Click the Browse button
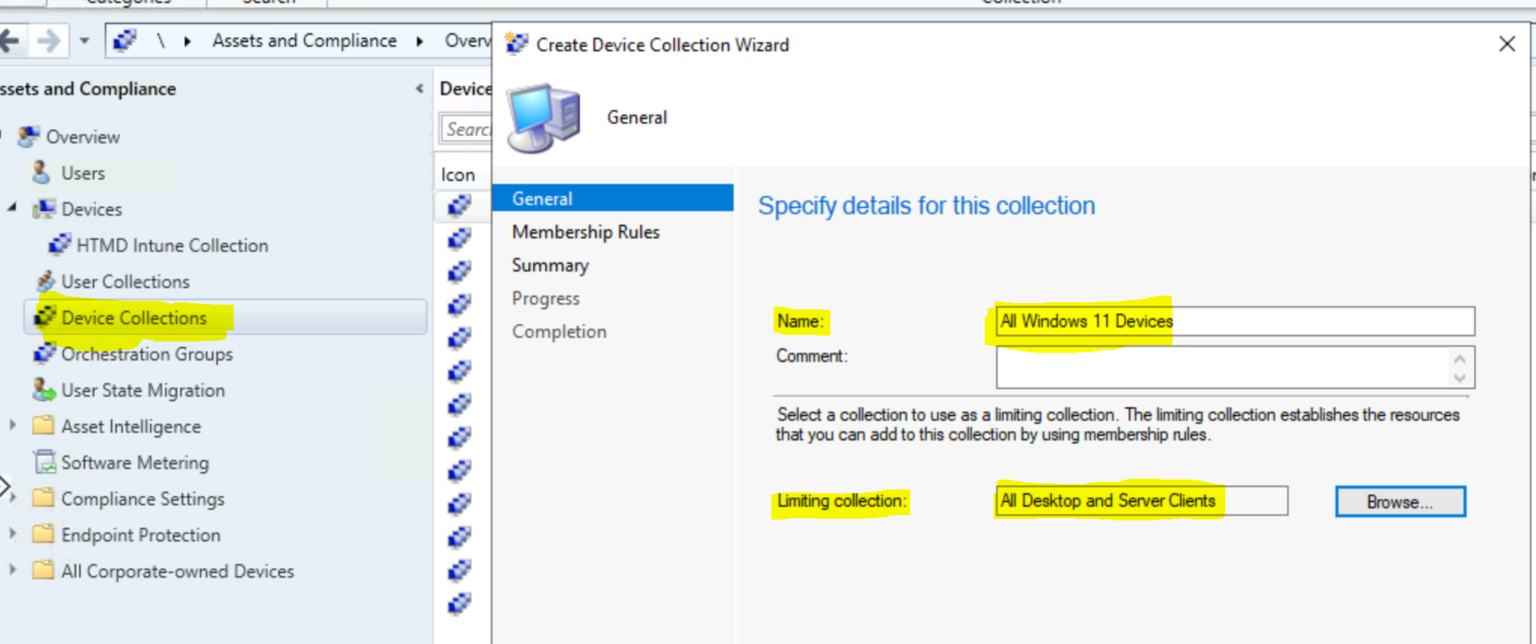1536x644 pixels. (1400, 502)
